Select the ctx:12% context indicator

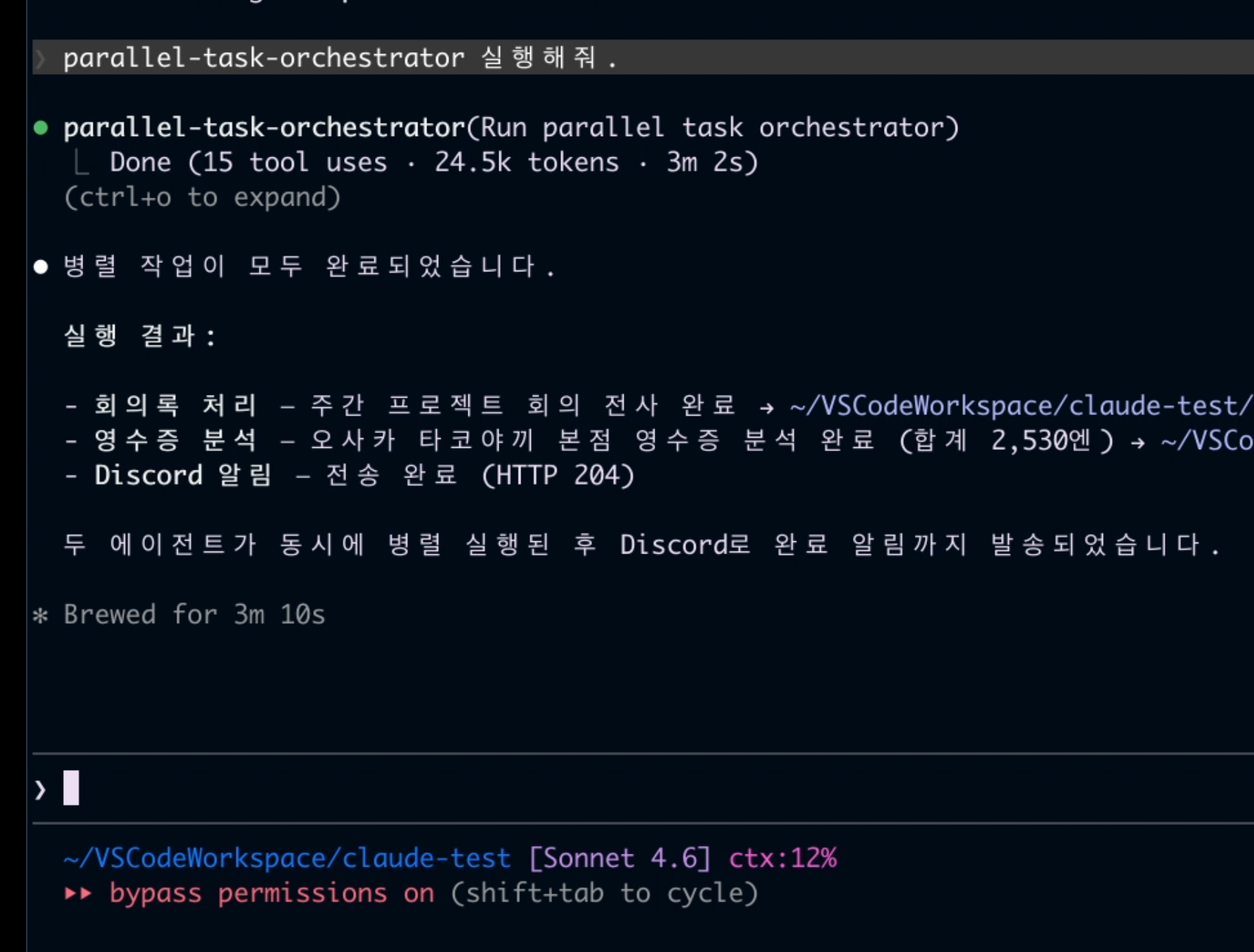(783, 859)
